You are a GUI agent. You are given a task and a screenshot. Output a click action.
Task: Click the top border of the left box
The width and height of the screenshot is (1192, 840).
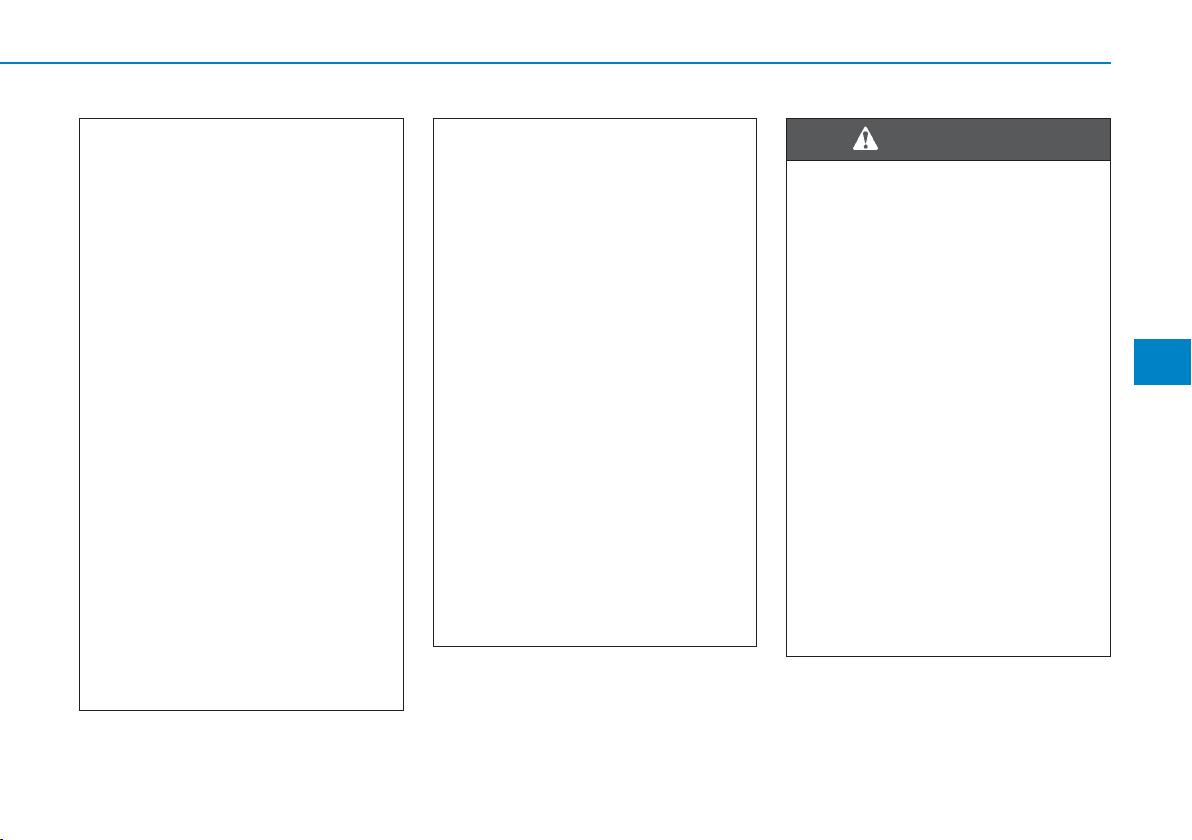click(x=241, y=119)
